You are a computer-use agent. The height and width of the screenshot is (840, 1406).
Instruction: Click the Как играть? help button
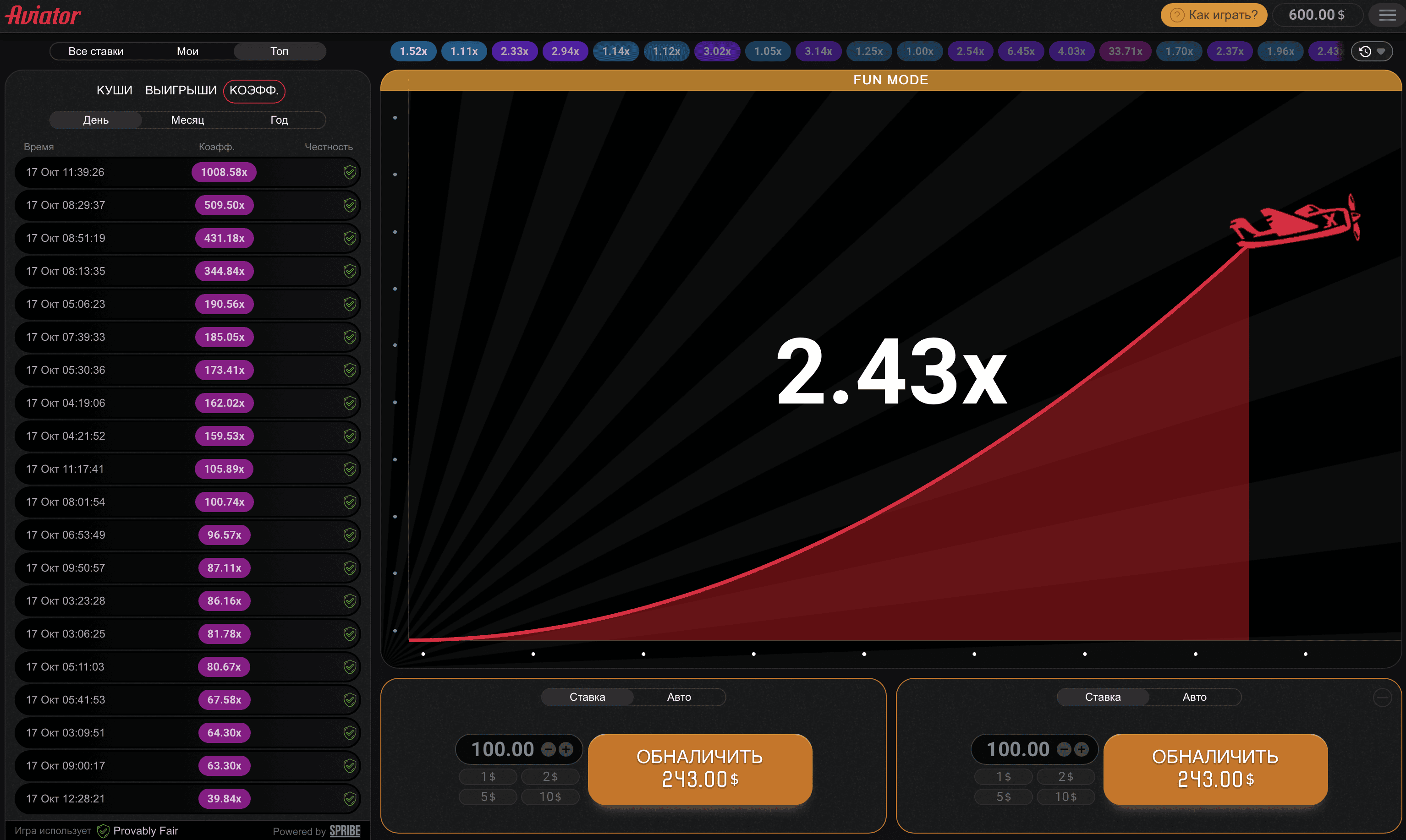[1214, 15]
